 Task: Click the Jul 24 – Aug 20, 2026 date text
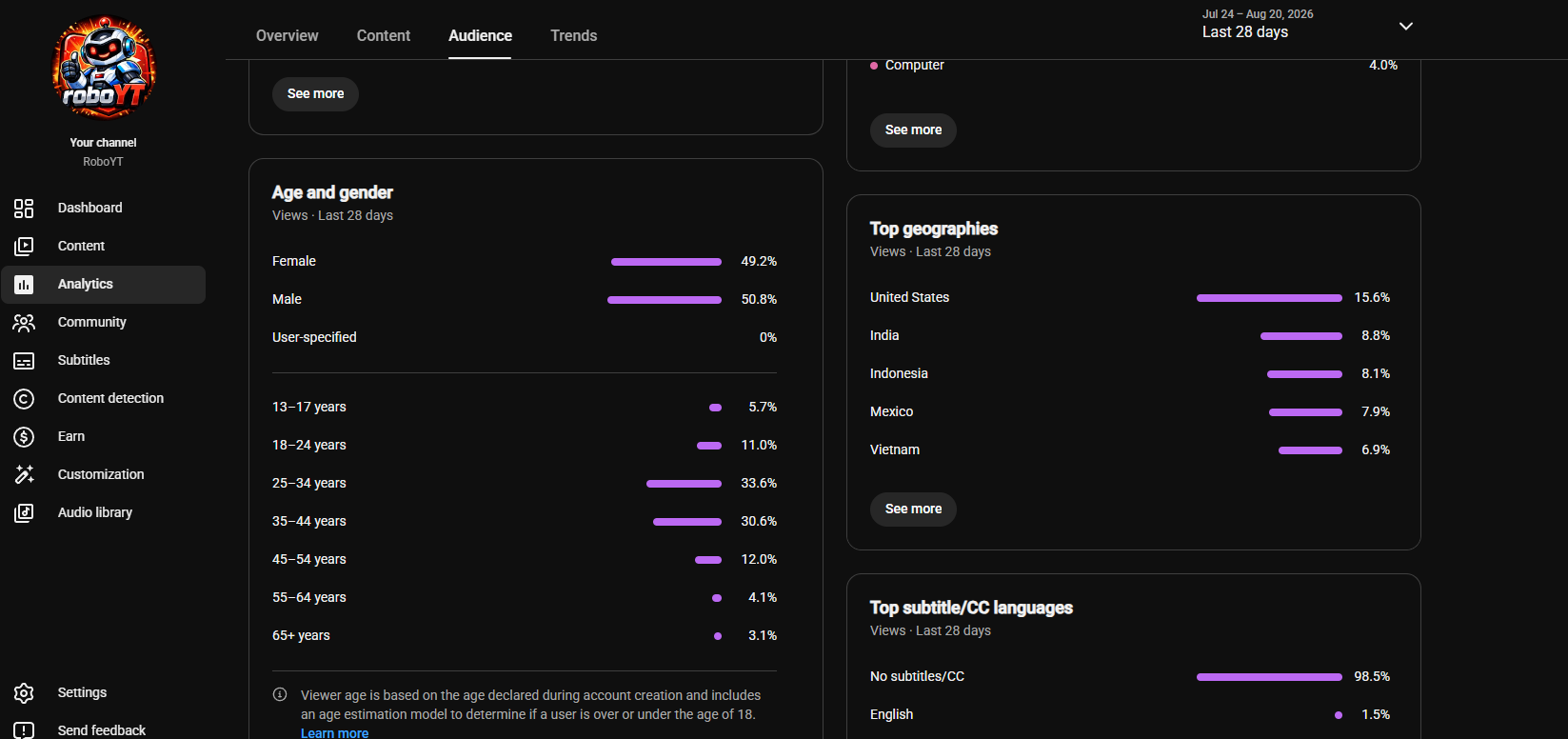coord(1258,14)
